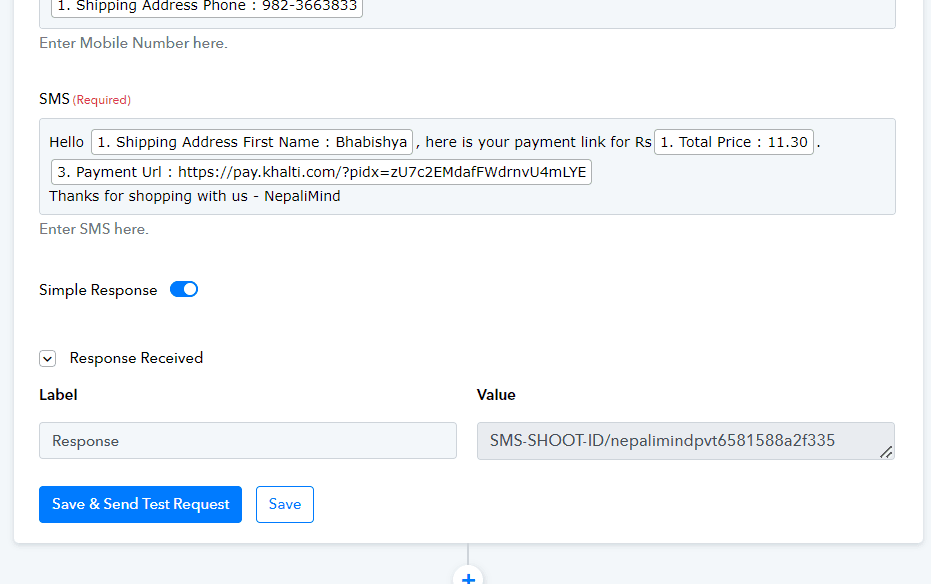
Task: Add a new step with plus icon
Action: [468, 578]
